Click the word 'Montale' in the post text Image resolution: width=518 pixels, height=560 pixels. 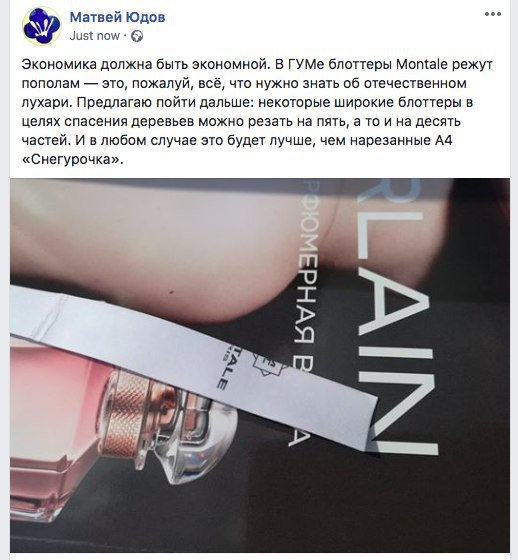coord(422,65)
